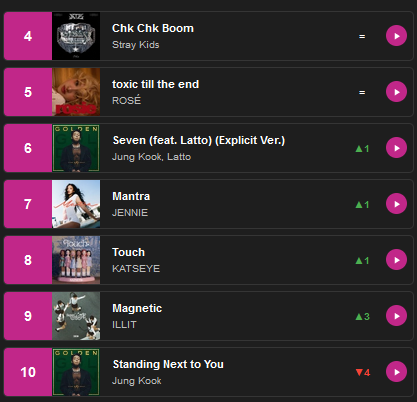Open the Magnetic album artwork

(76, 316)
